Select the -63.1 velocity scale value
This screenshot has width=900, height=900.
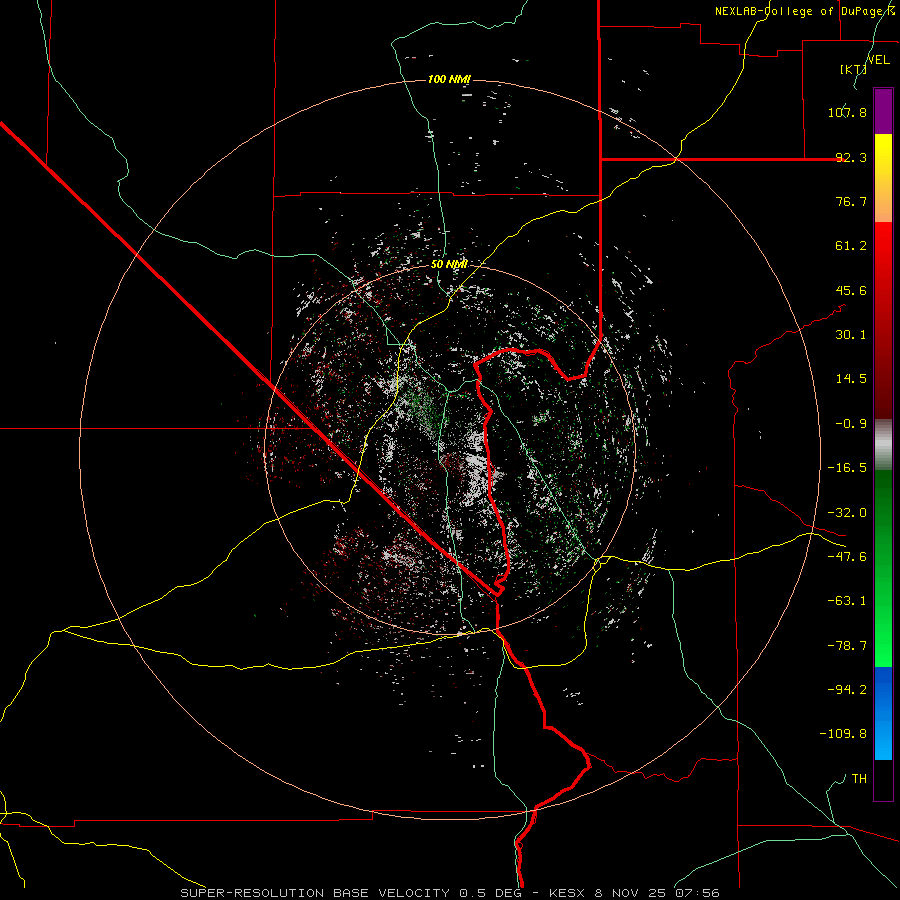(847, 601)
